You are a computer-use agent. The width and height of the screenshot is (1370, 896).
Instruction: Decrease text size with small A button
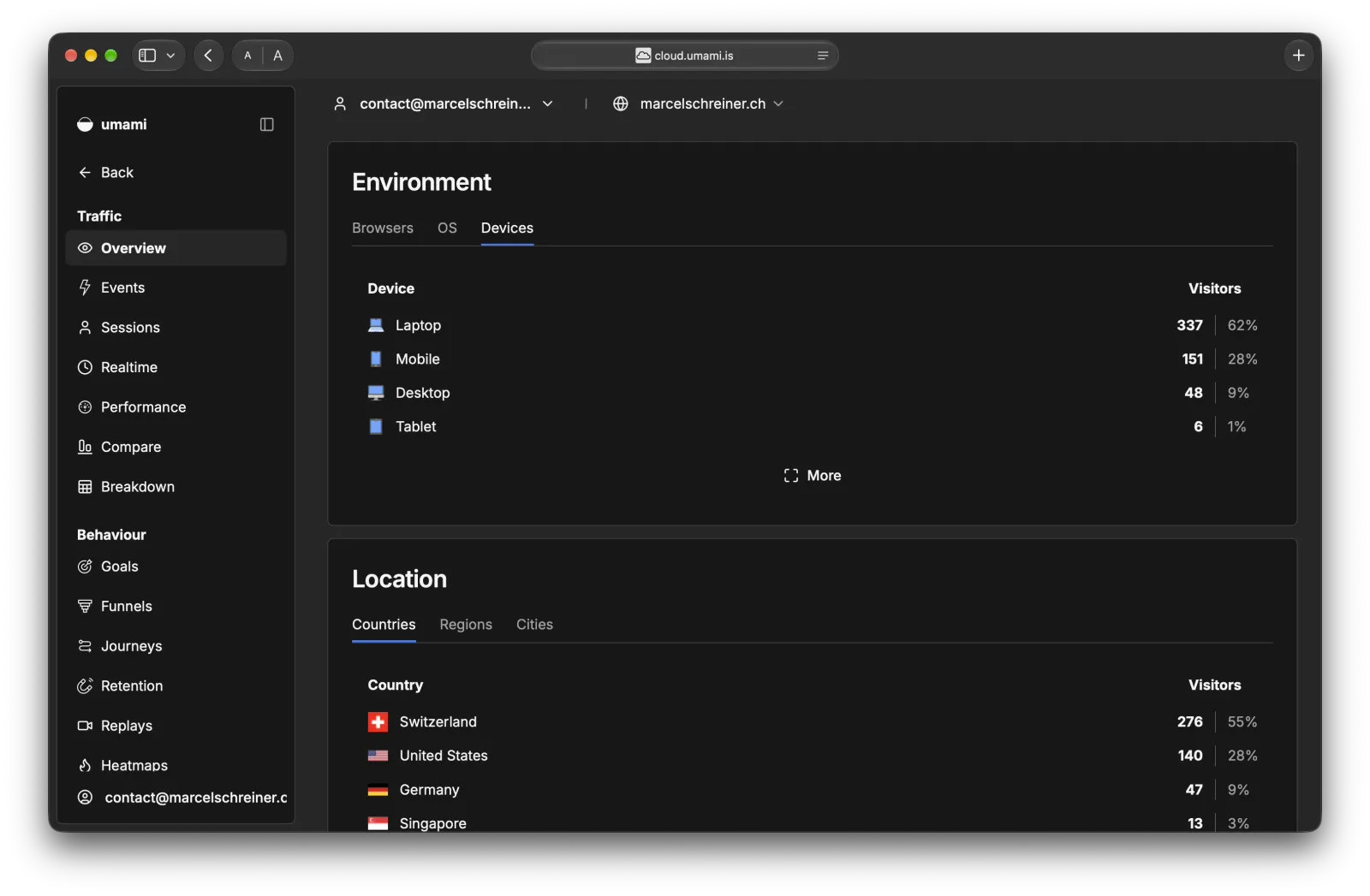tap(248, 56)
